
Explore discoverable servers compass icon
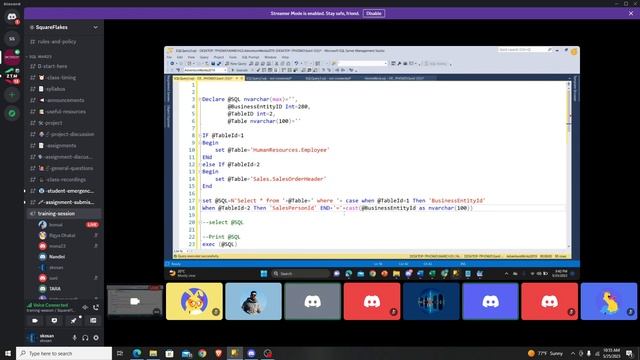12,113
